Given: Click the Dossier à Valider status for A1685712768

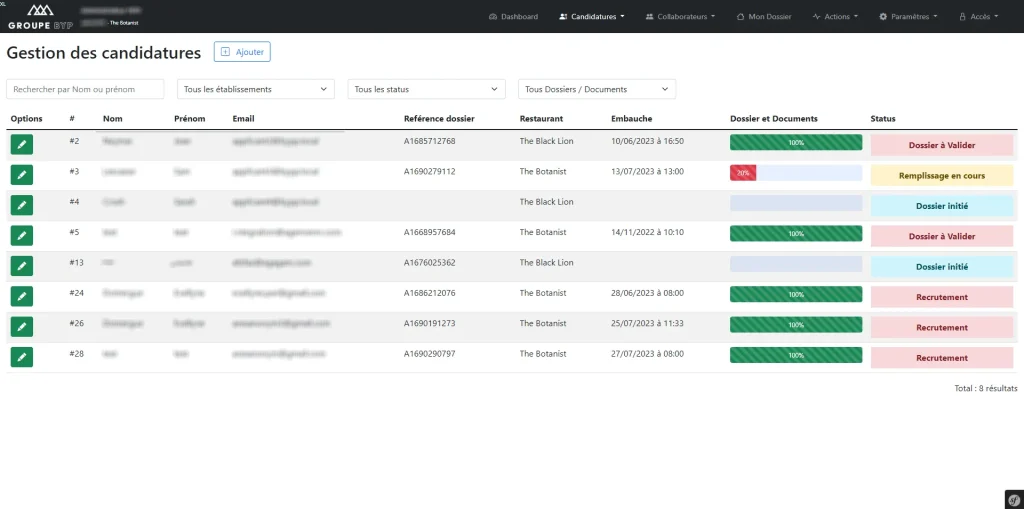Looking at the screenshot, I should [x=942, y=145].
